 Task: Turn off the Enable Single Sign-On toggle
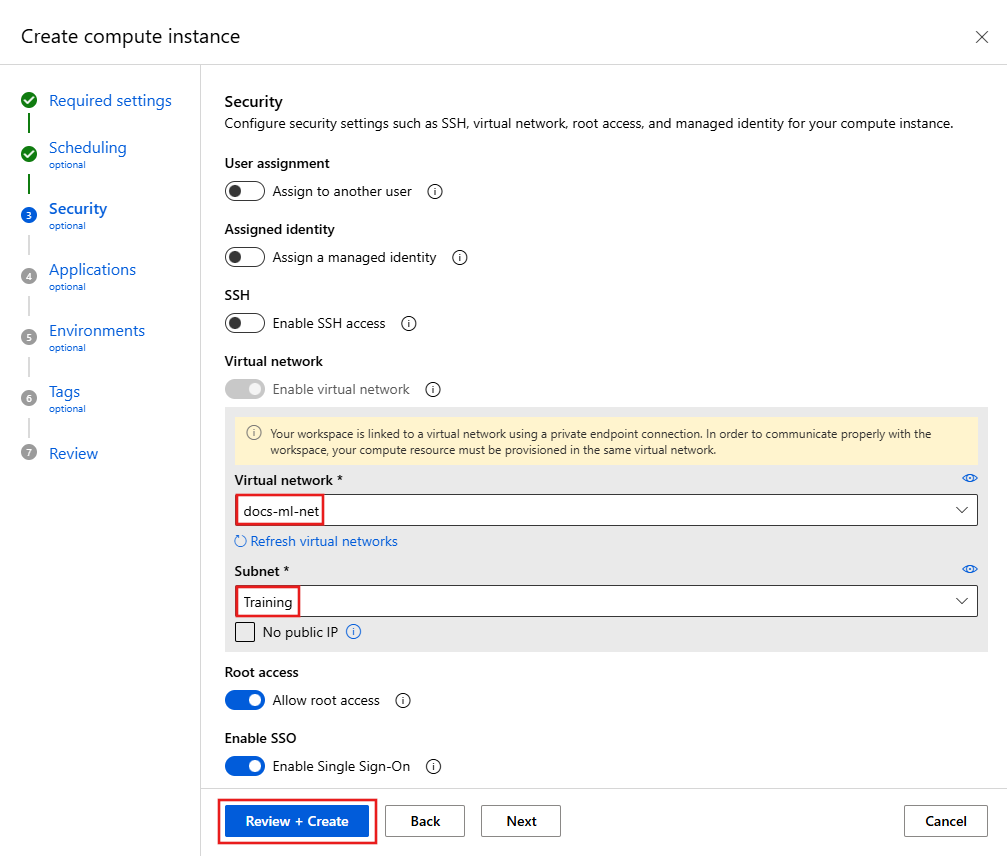[245, 766]
